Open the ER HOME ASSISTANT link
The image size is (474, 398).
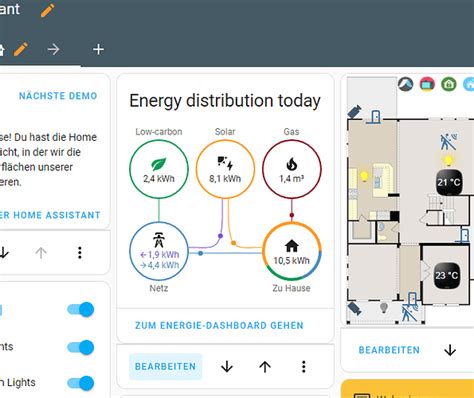coord(50,215)
